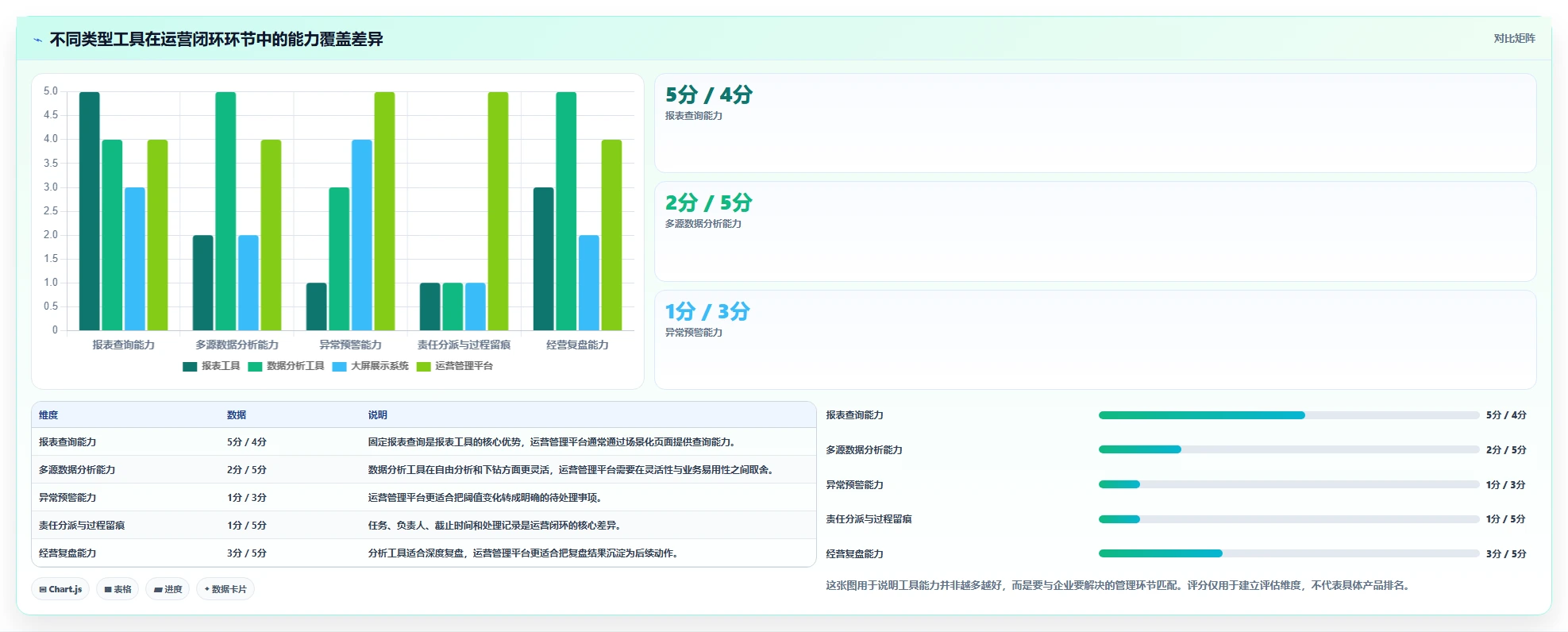
Task: Click the description starting 分析工具适合深度复盘
Action: 525,553
